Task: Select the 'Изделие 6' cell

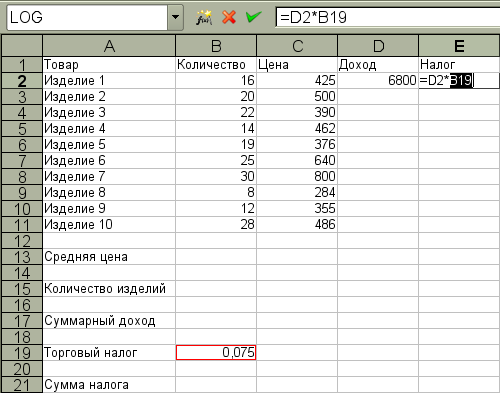Action: tap(109, 161)
